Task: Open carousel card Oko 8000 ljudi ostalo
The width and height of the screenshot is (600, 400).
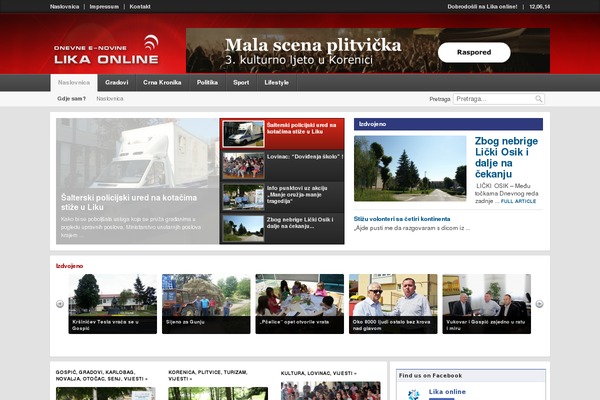Action: (x=393, y=304)
